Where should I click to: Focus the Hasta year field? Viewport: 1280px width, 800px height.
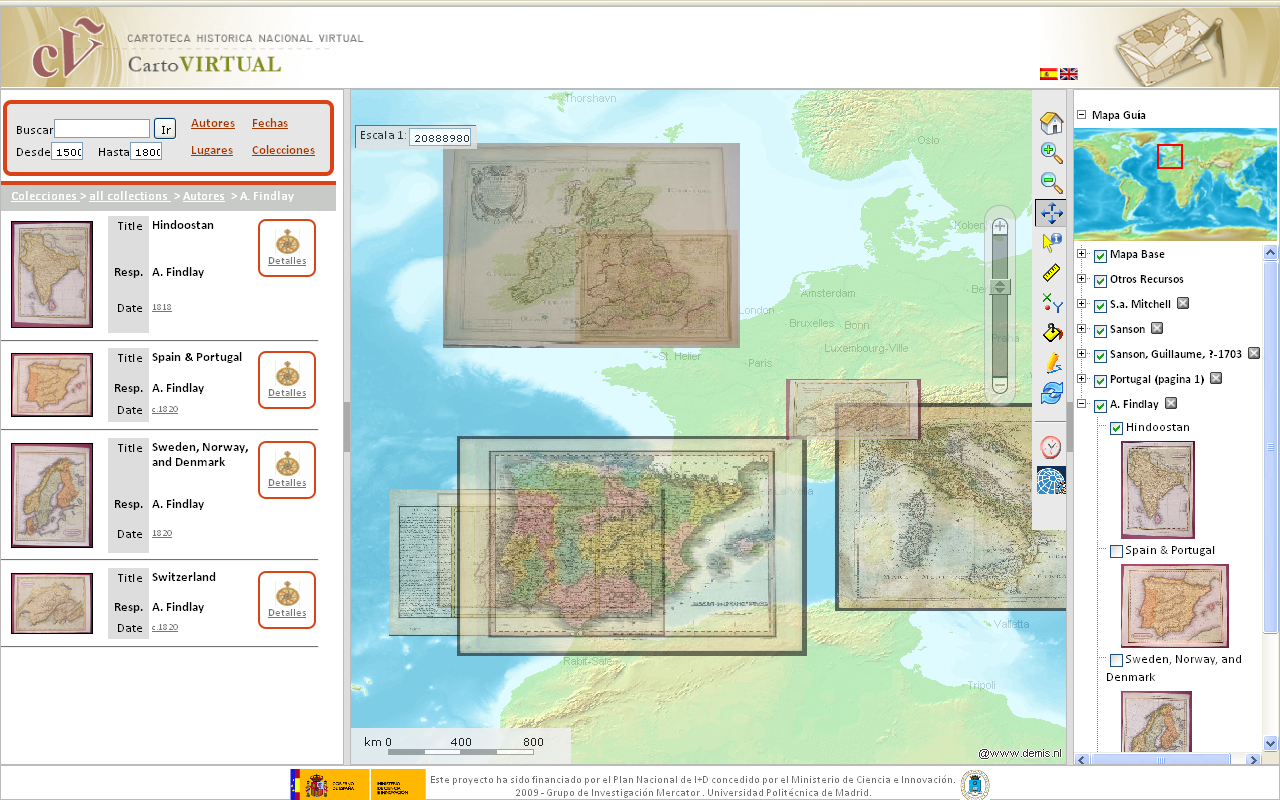click(x=146, y=151)
